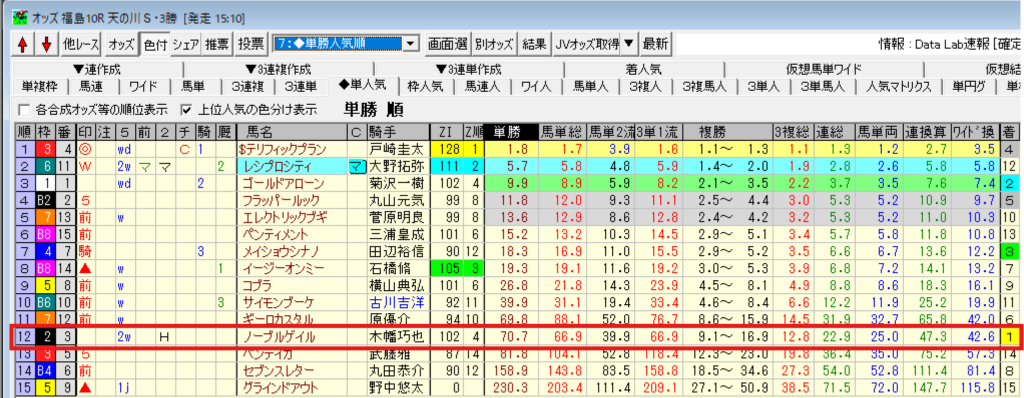
Task: Switch to the 着人気 tab group
Action: coord(645,70)
